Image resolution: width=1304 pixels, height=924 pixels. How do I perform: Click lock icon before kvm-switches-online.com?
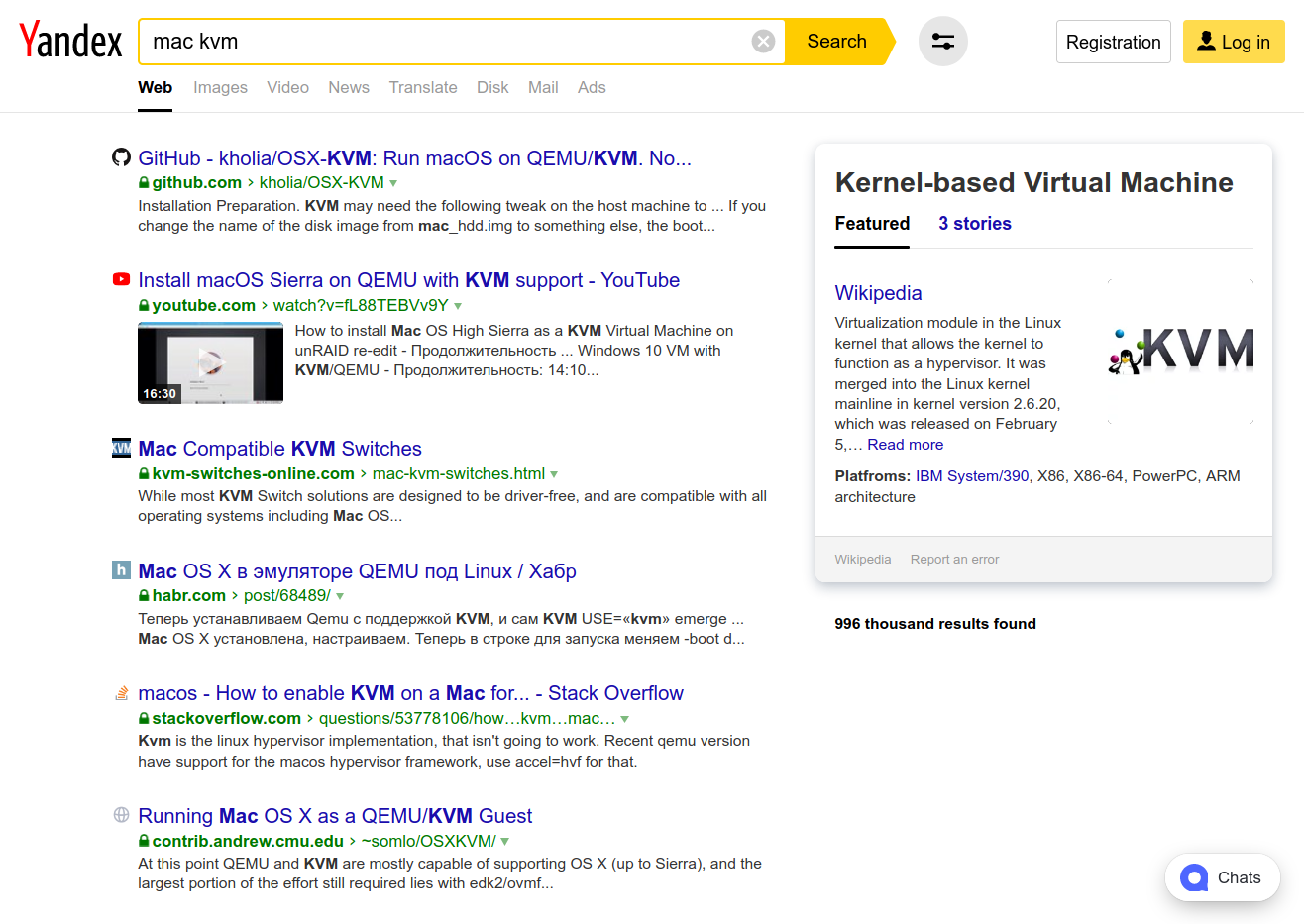(x=144, y=474)
